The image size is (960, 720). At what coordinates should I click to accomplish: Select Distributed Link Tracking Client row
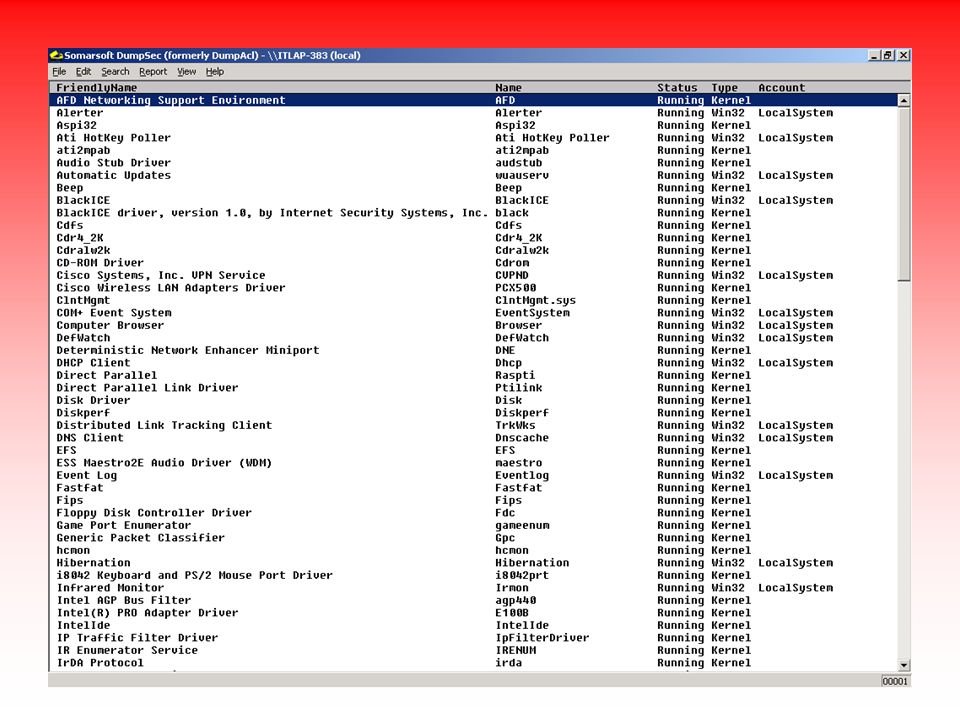pos(473,425)
